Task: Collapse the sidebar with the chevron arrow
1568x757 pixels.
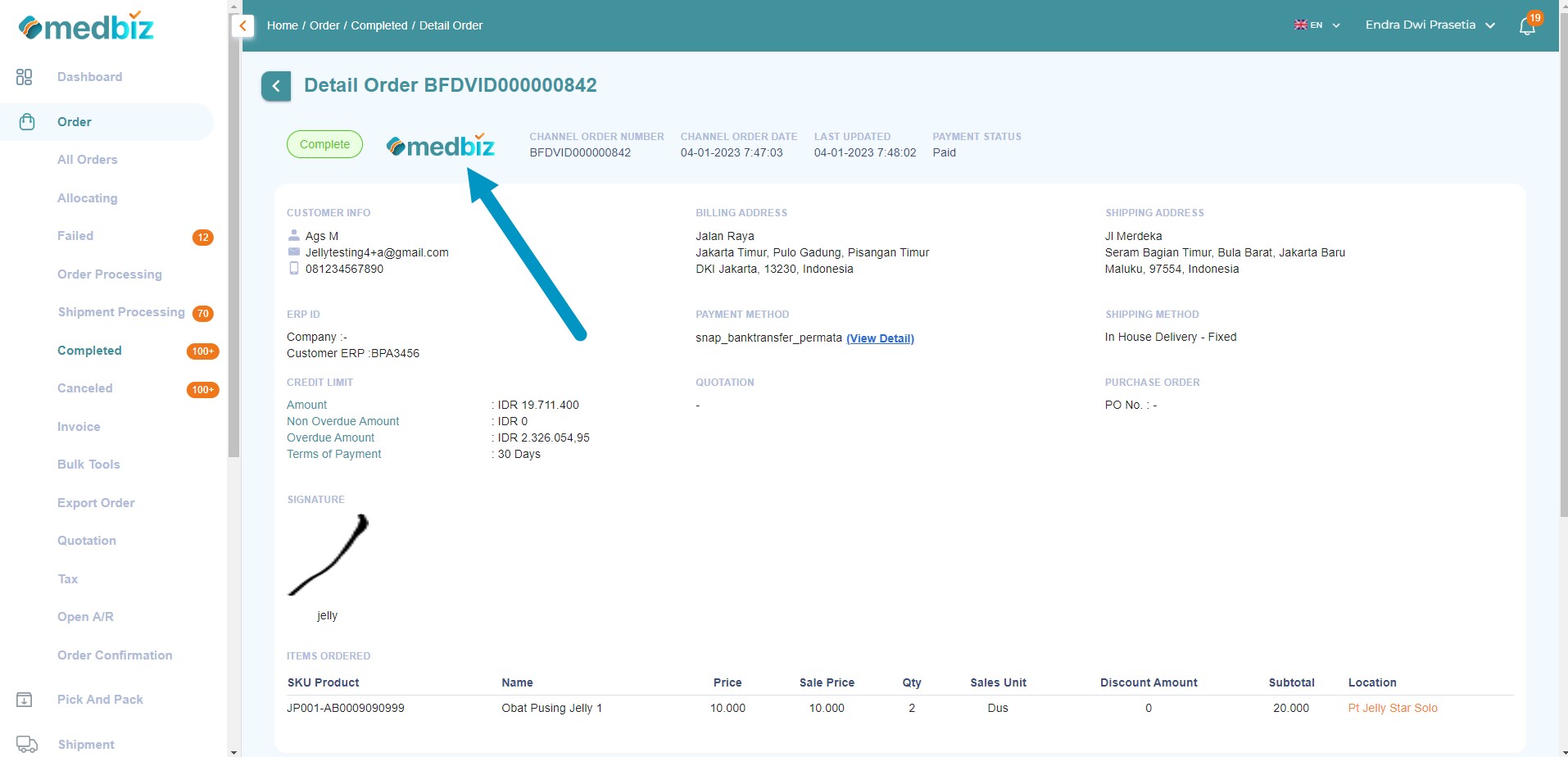Action: coord(242,25)
